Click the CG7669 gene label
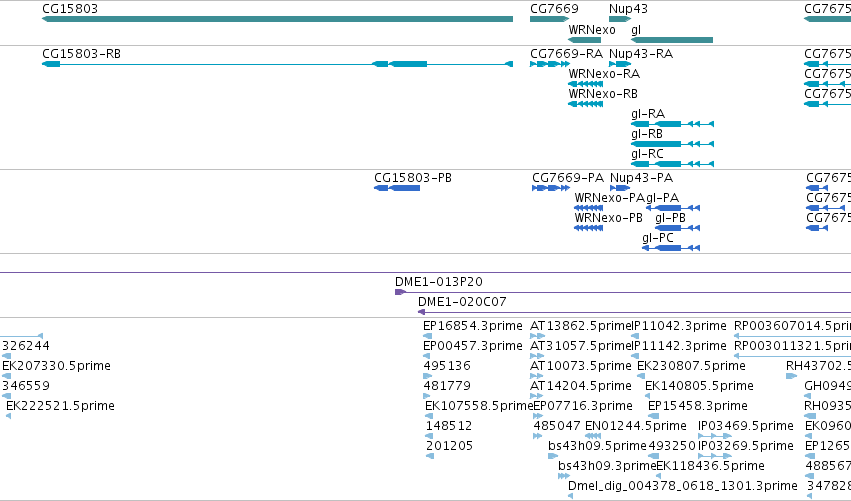 click(554, 9)
